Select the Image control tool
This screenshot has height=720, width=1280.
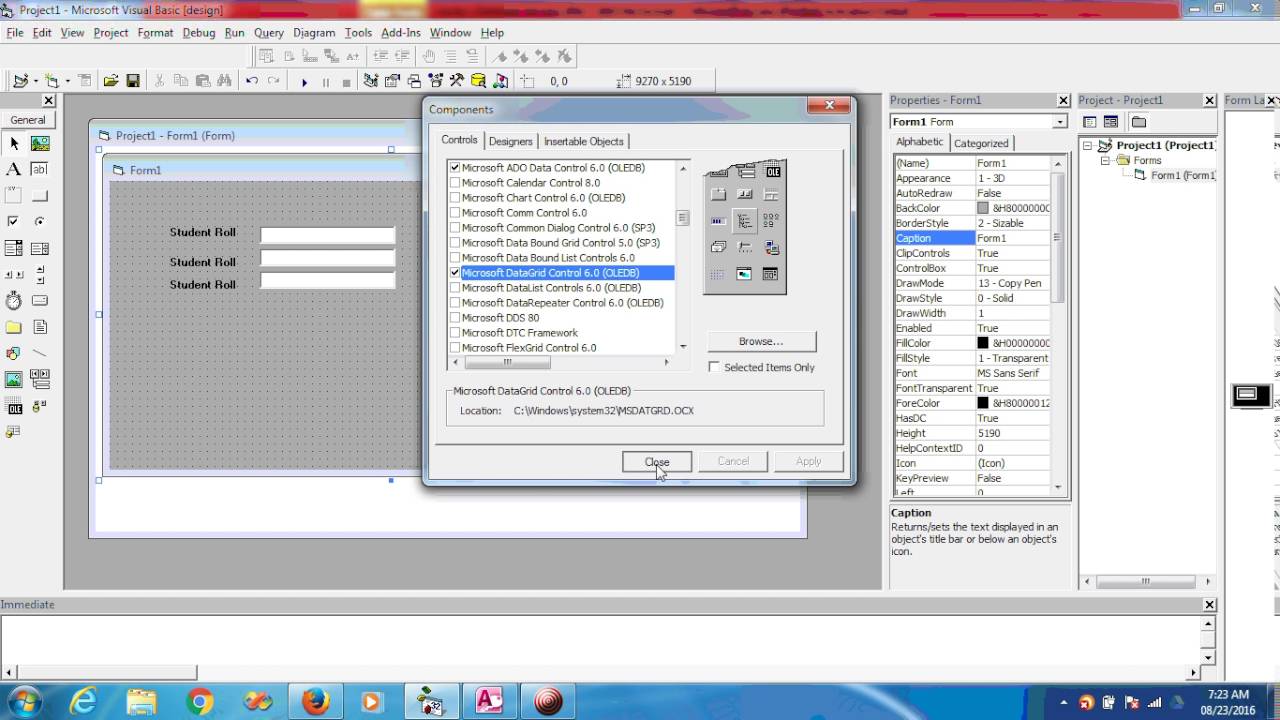tap(14, 379)
